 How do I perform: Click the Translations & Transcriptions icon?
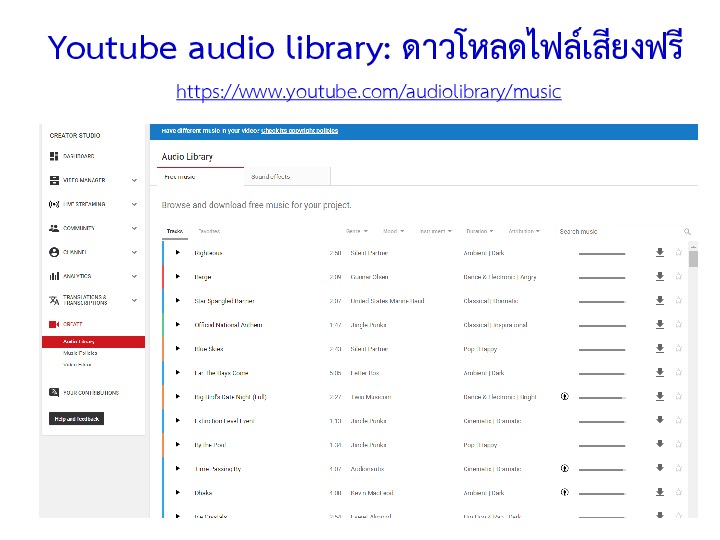click(54, 300)
